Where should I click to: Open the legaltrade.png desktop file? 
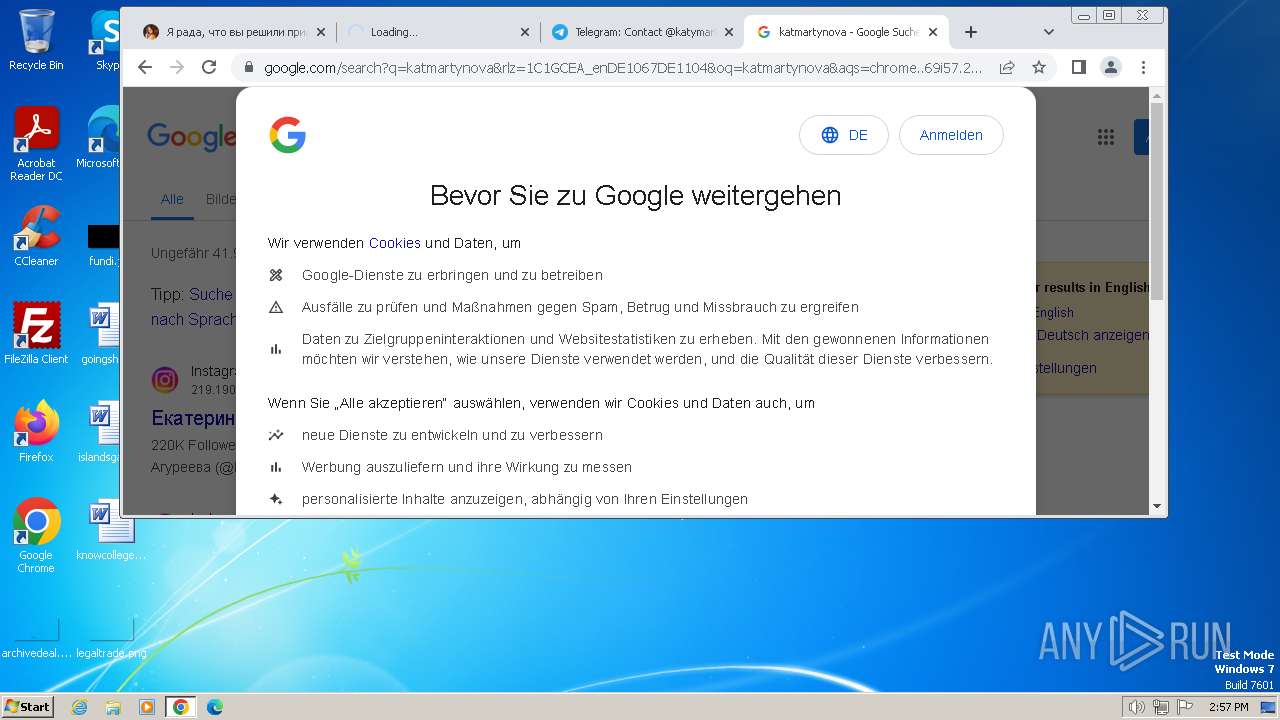click(111, 637)
